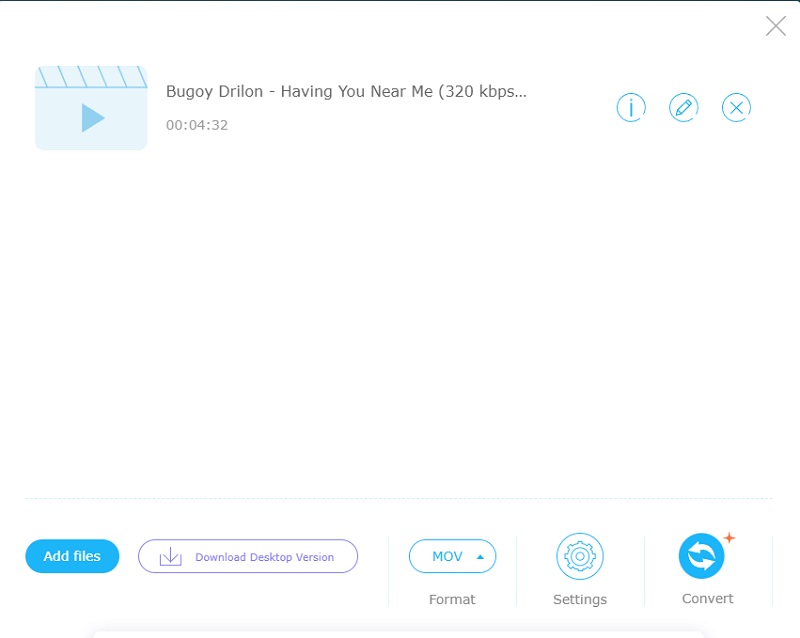Image resolution: width=800 pixels, height=638 pixels.
Task: Remove the Bugoy Drilon file from list
Action: [736, 107]
